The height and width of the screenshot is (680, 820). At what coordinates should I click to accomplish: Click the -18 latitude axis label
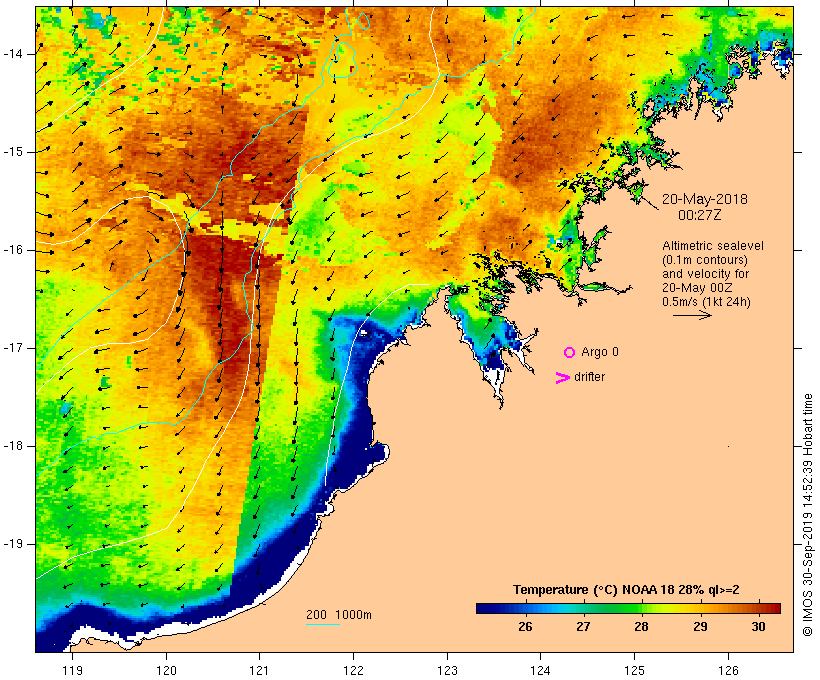(13, 446)
